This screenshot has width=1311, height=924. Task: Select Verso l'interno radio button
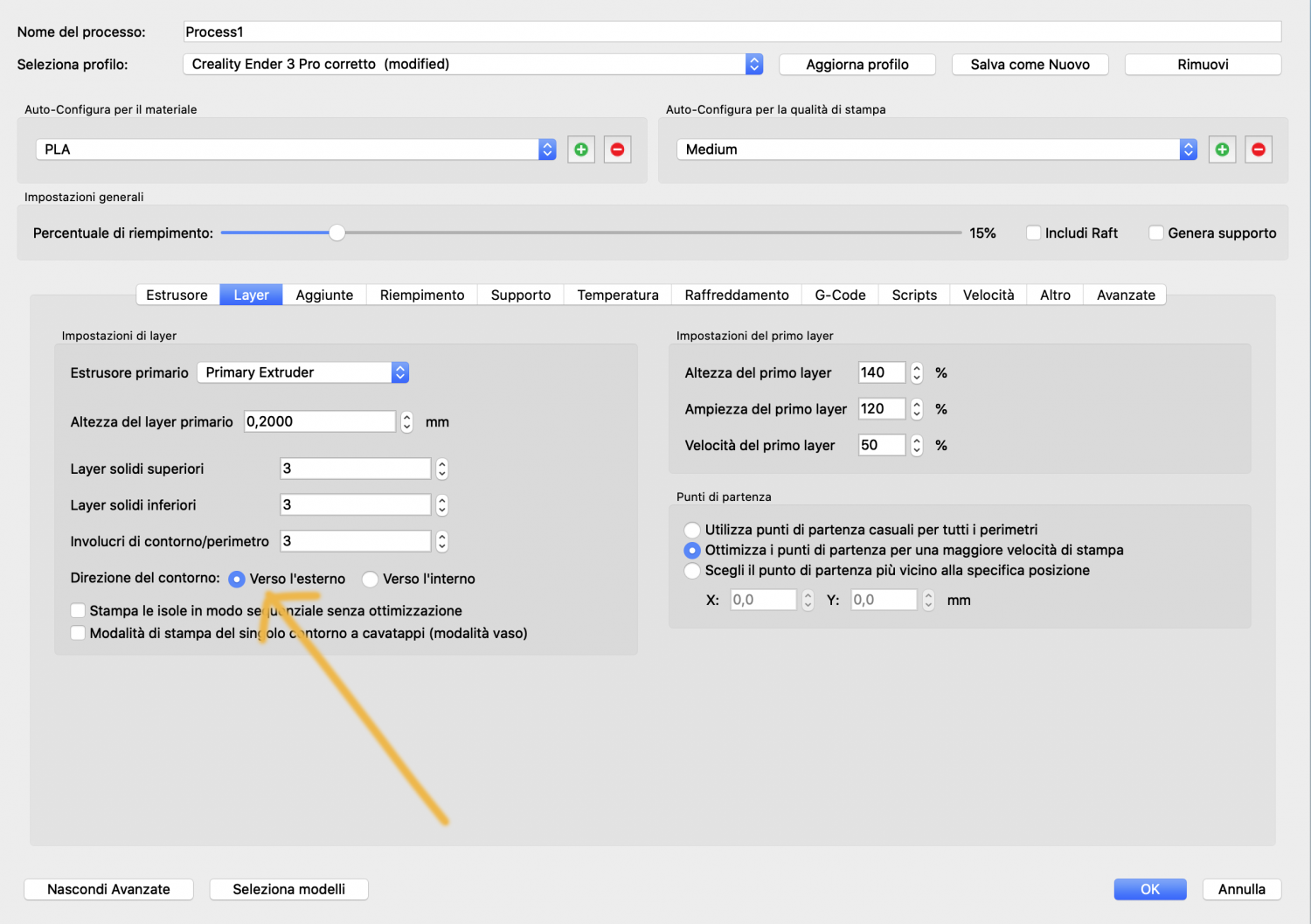371,580
